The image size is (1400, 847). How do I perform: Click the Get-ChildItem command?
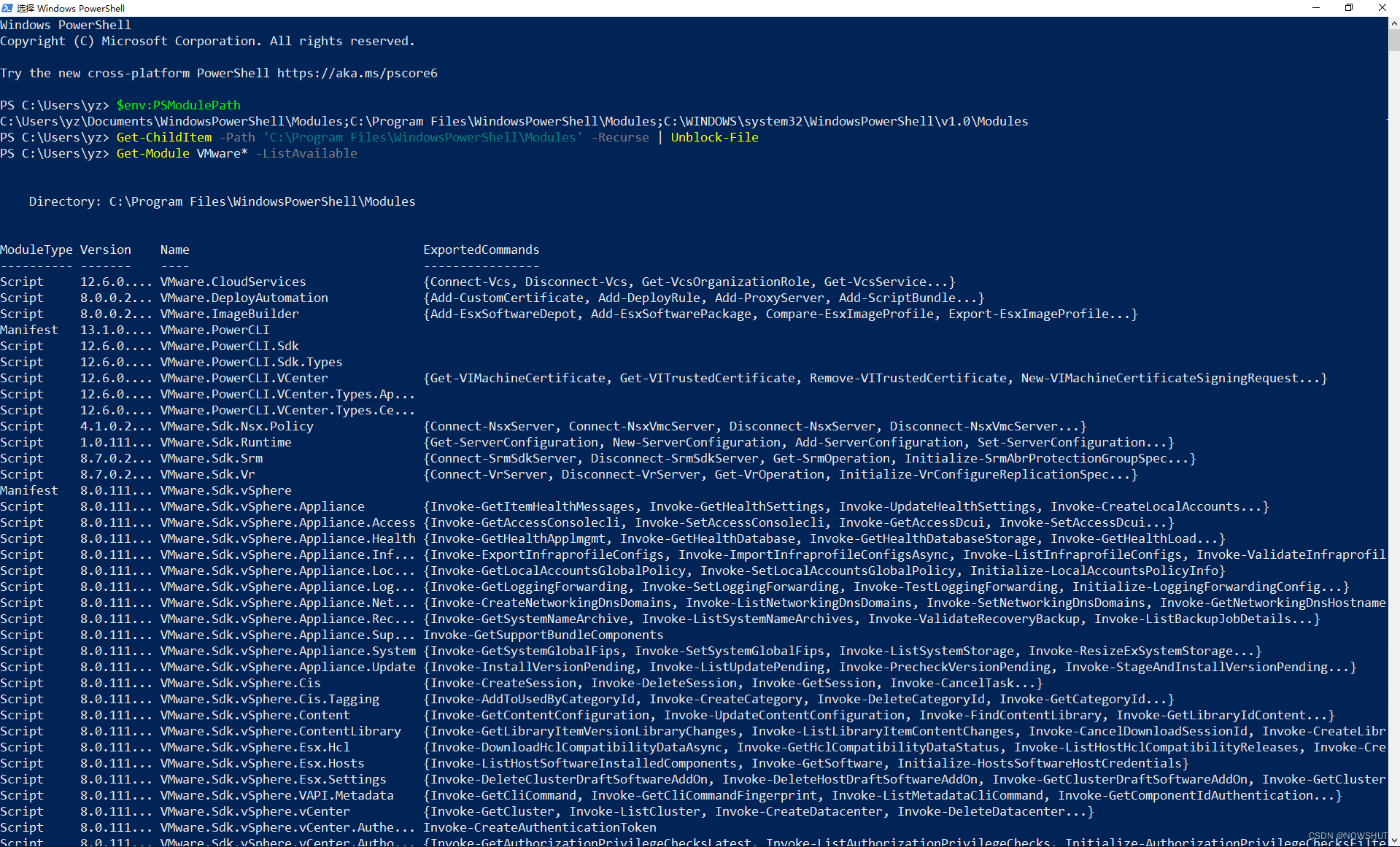tap(164, 137)
